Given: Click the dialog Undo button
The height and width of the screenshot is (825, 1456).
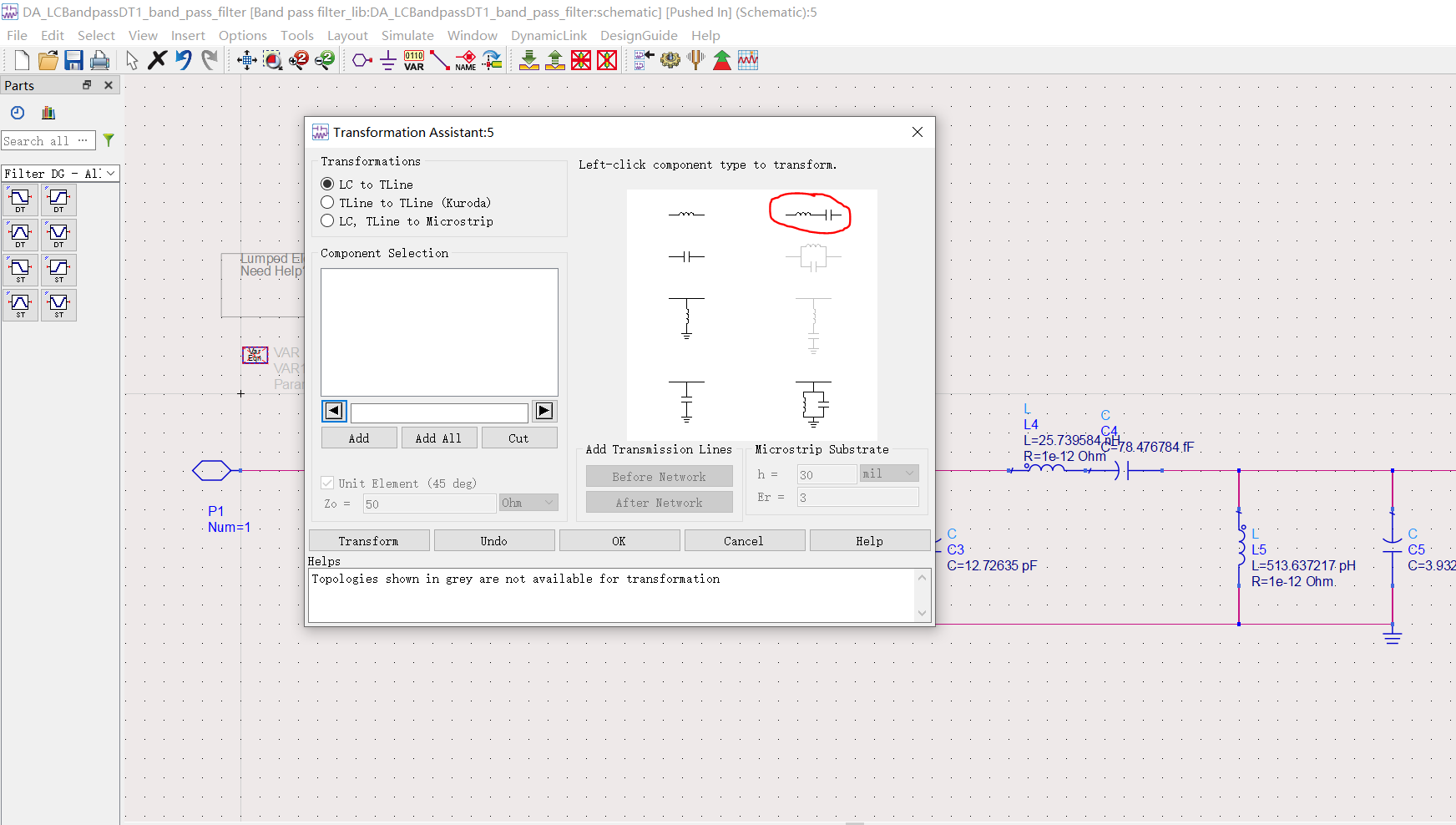Looking at the screenshot, I should pos(494,541).
